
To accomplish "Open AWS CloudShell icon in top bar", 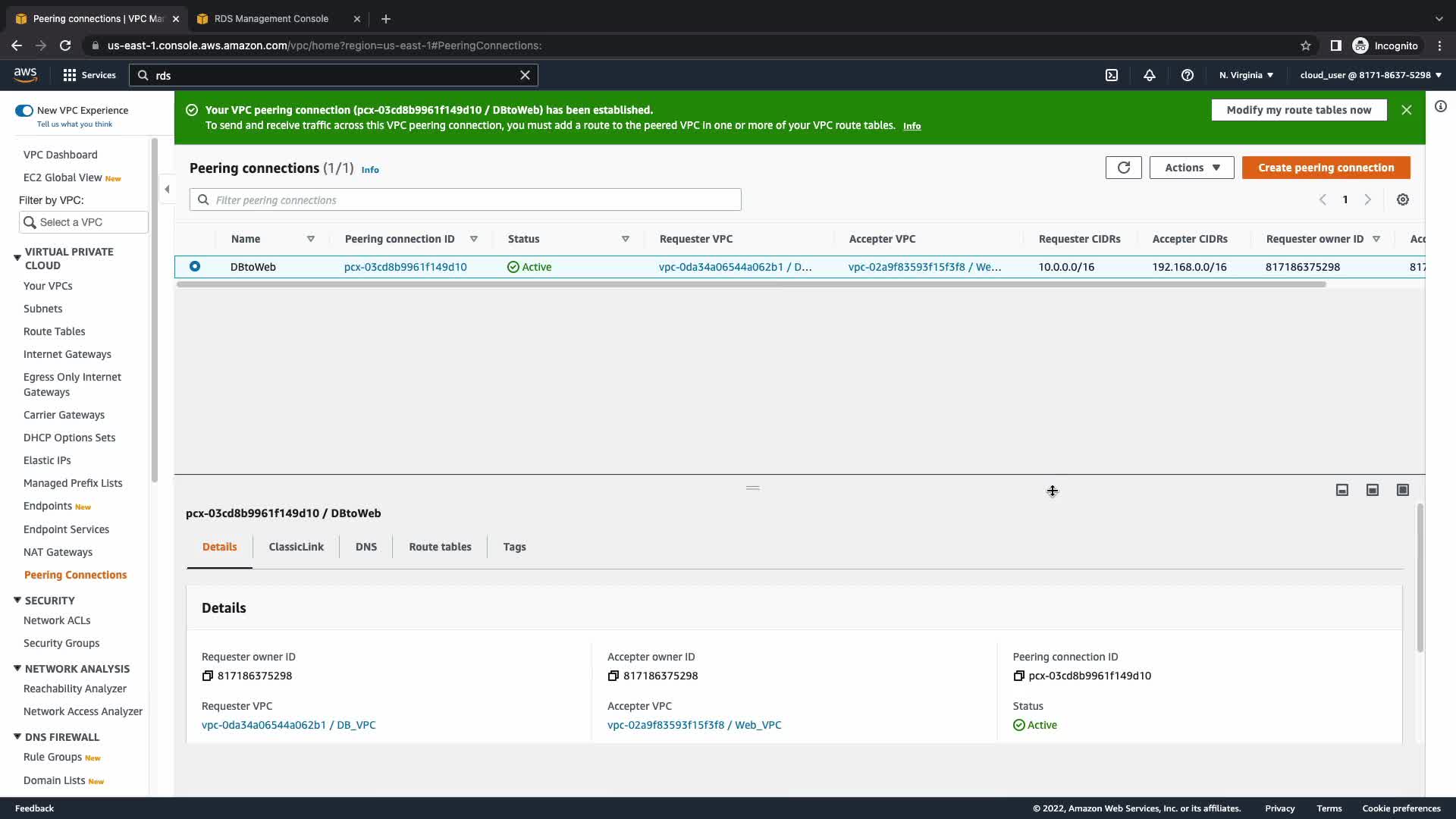I will [x=1112, y=75].
